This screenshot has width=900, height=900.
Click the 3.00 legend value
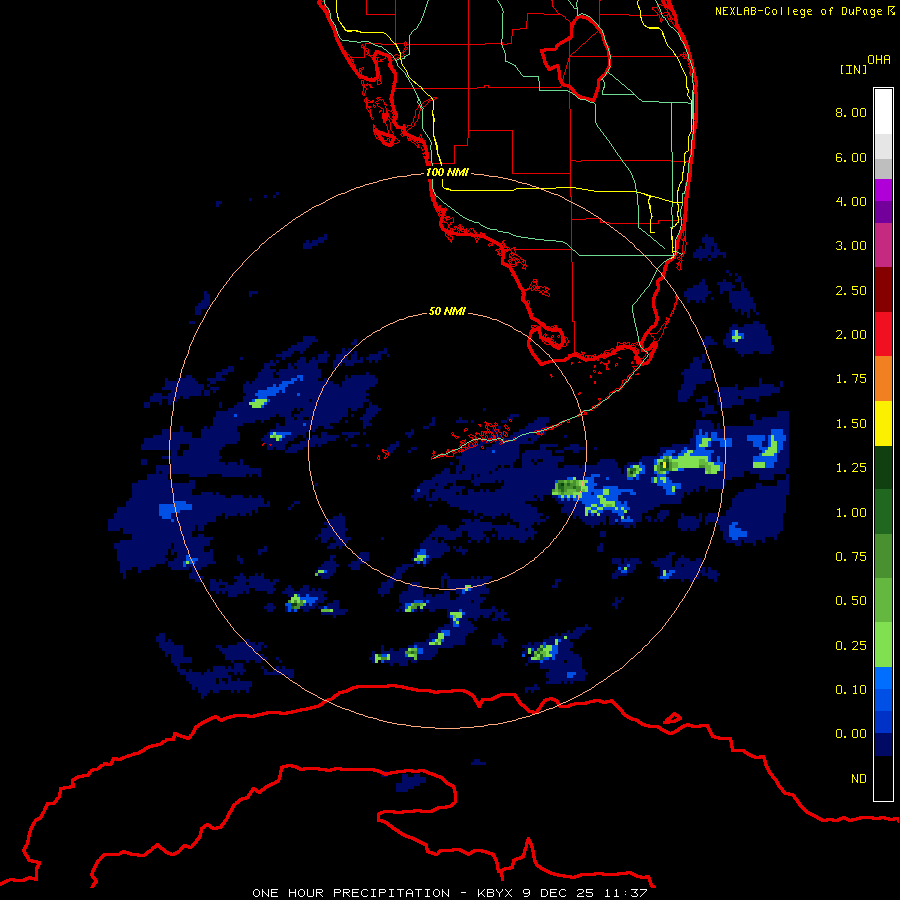(x=851, y=246)
